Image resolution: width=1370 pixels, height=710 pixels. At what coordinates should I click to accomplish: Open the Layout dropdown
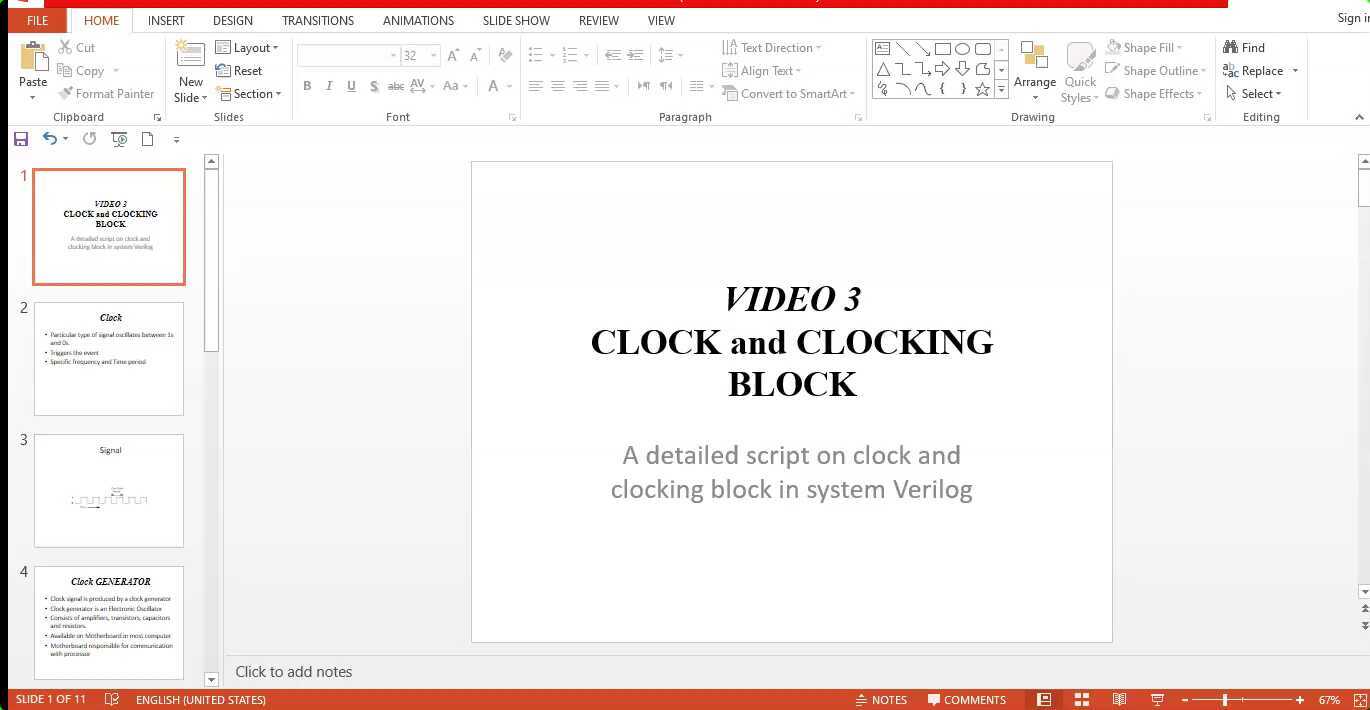[248, 47]
